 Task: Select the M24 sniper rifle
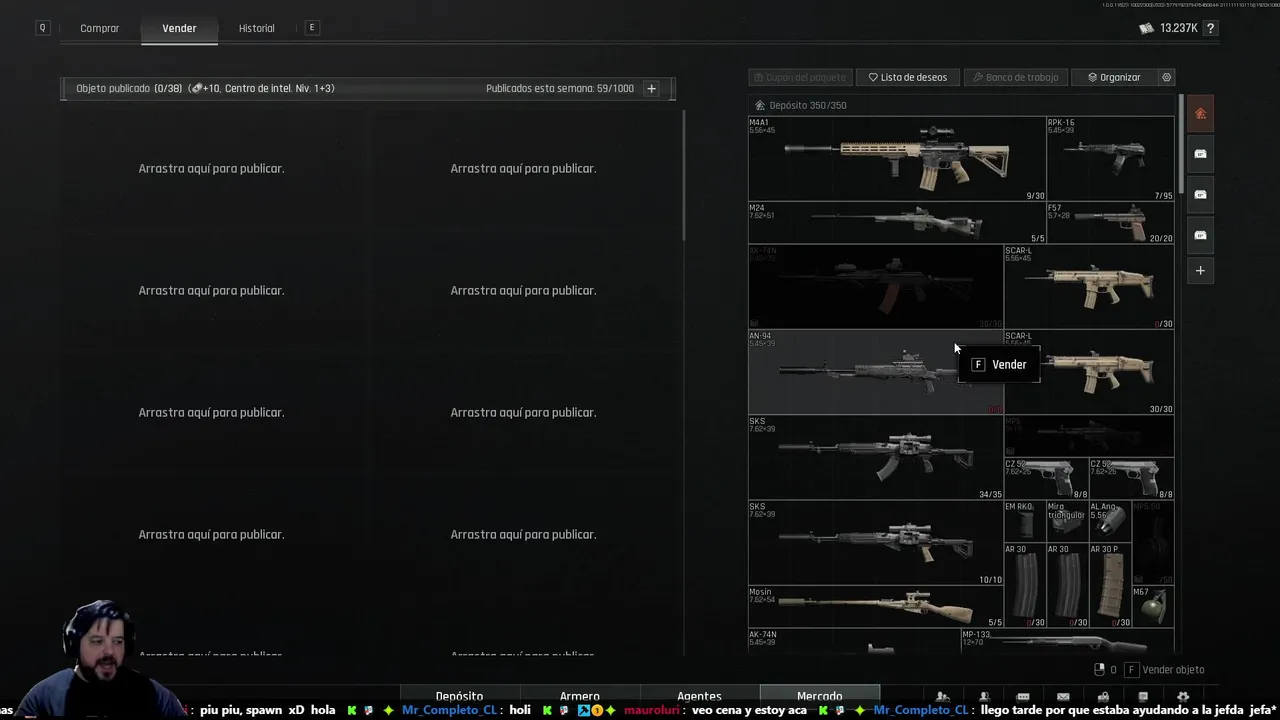tap(897, 223)
